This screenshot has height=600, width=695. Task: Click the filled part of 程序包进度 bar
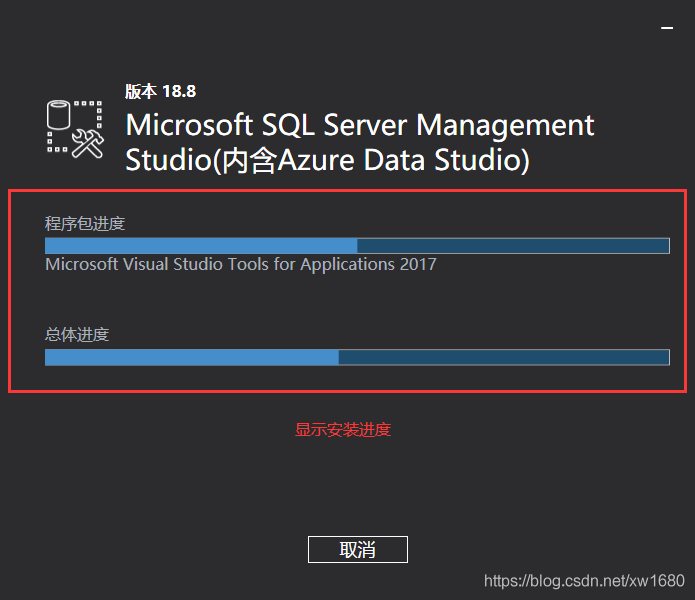click(x=200, y=246)
